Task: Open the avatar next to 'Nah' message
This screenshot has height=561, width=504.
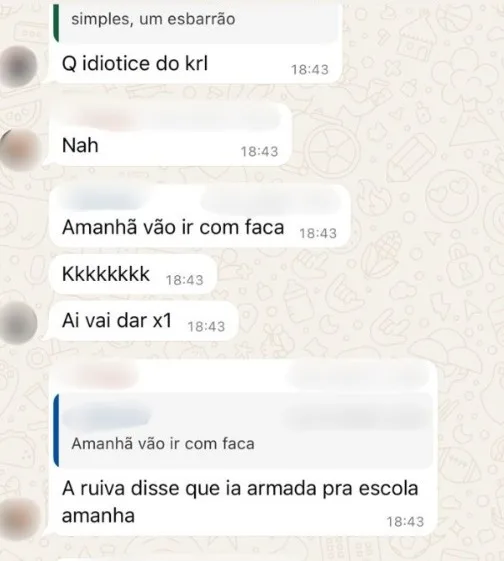Action: point(18,148)
